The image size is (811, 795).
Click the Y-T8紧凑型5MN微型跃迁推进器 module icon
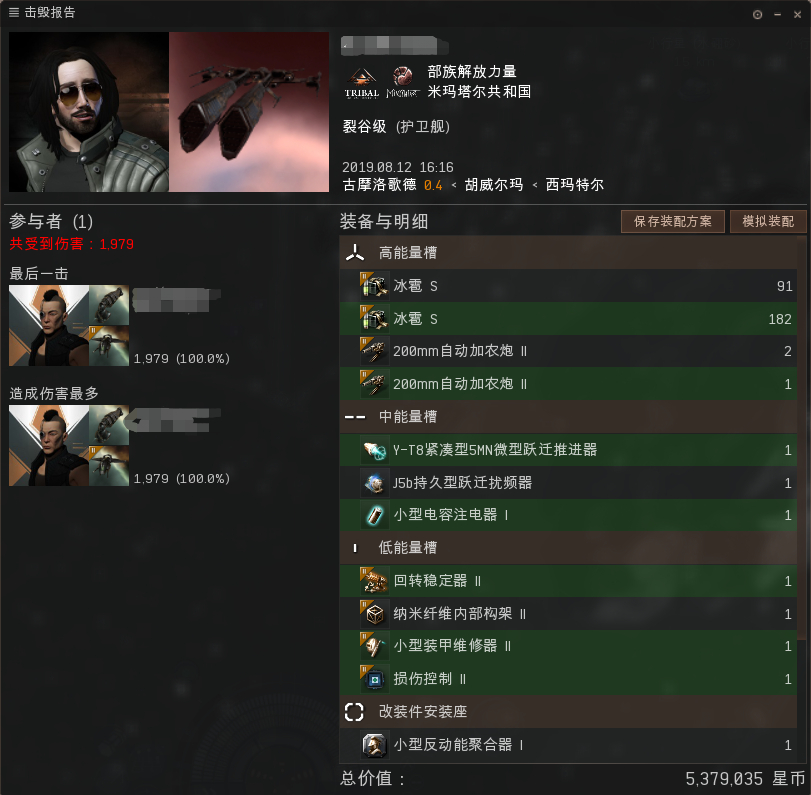[374, 450]
